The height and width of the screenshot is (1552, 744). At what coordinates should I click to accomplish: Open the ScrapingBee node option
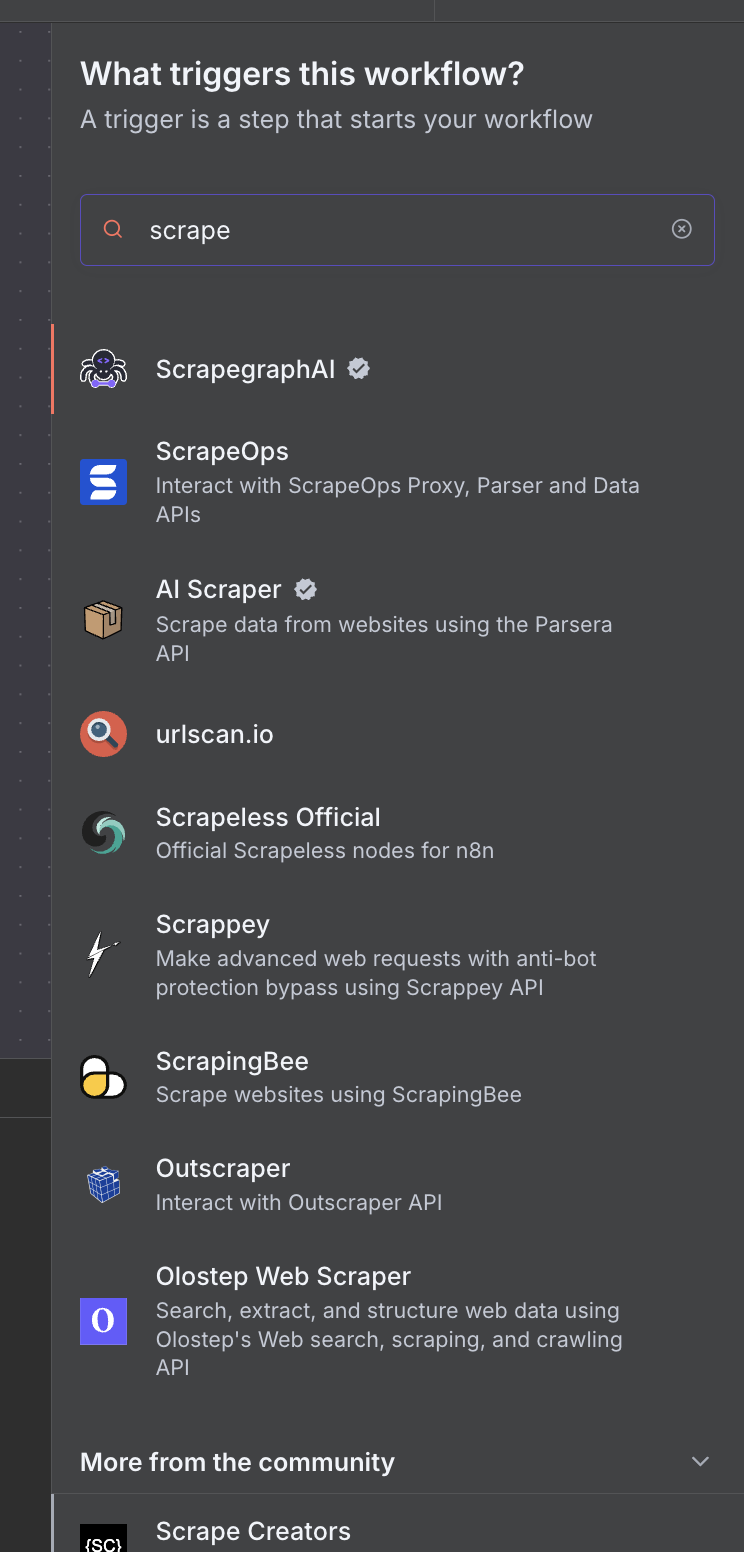(x=232, y=1062)
